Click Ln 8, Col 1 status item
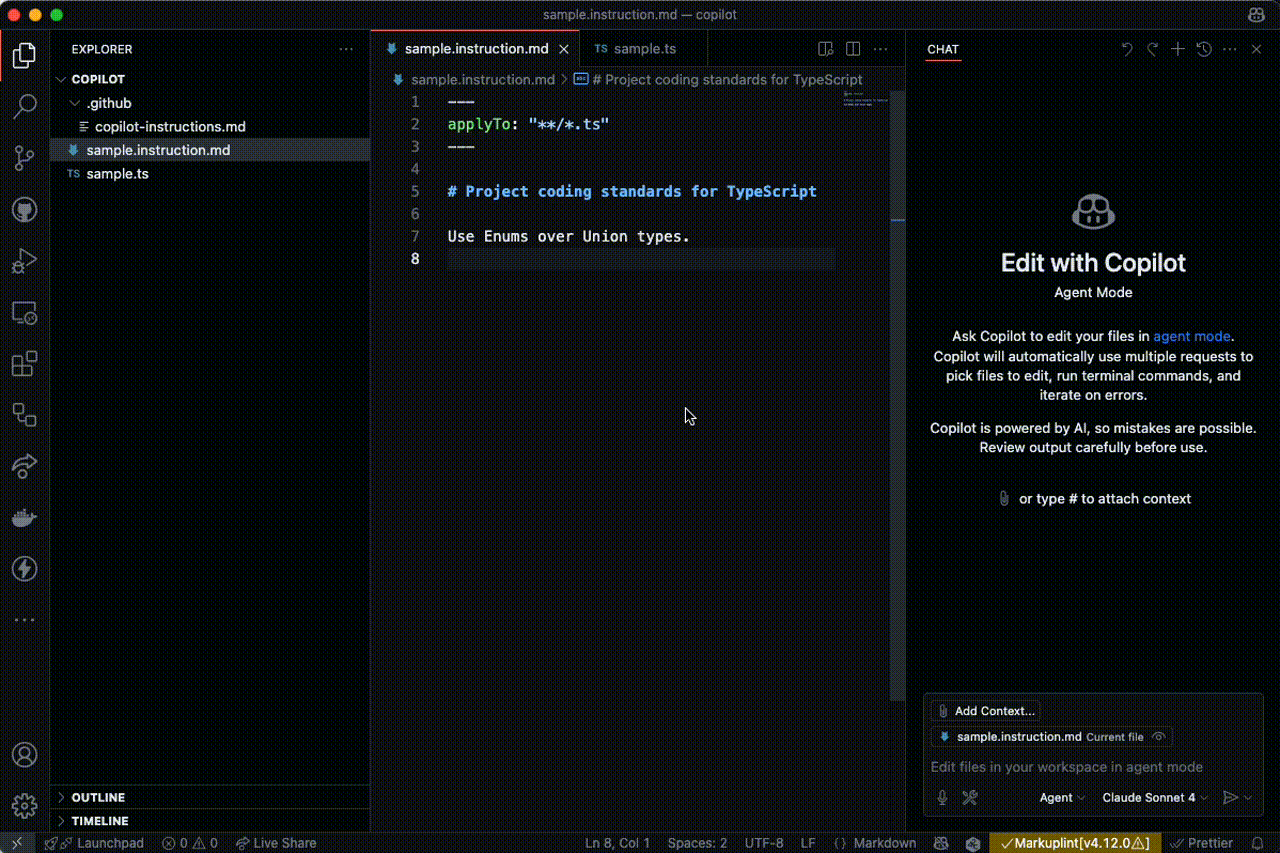This screenshot has width=1280, height=853. pos(617,843)
